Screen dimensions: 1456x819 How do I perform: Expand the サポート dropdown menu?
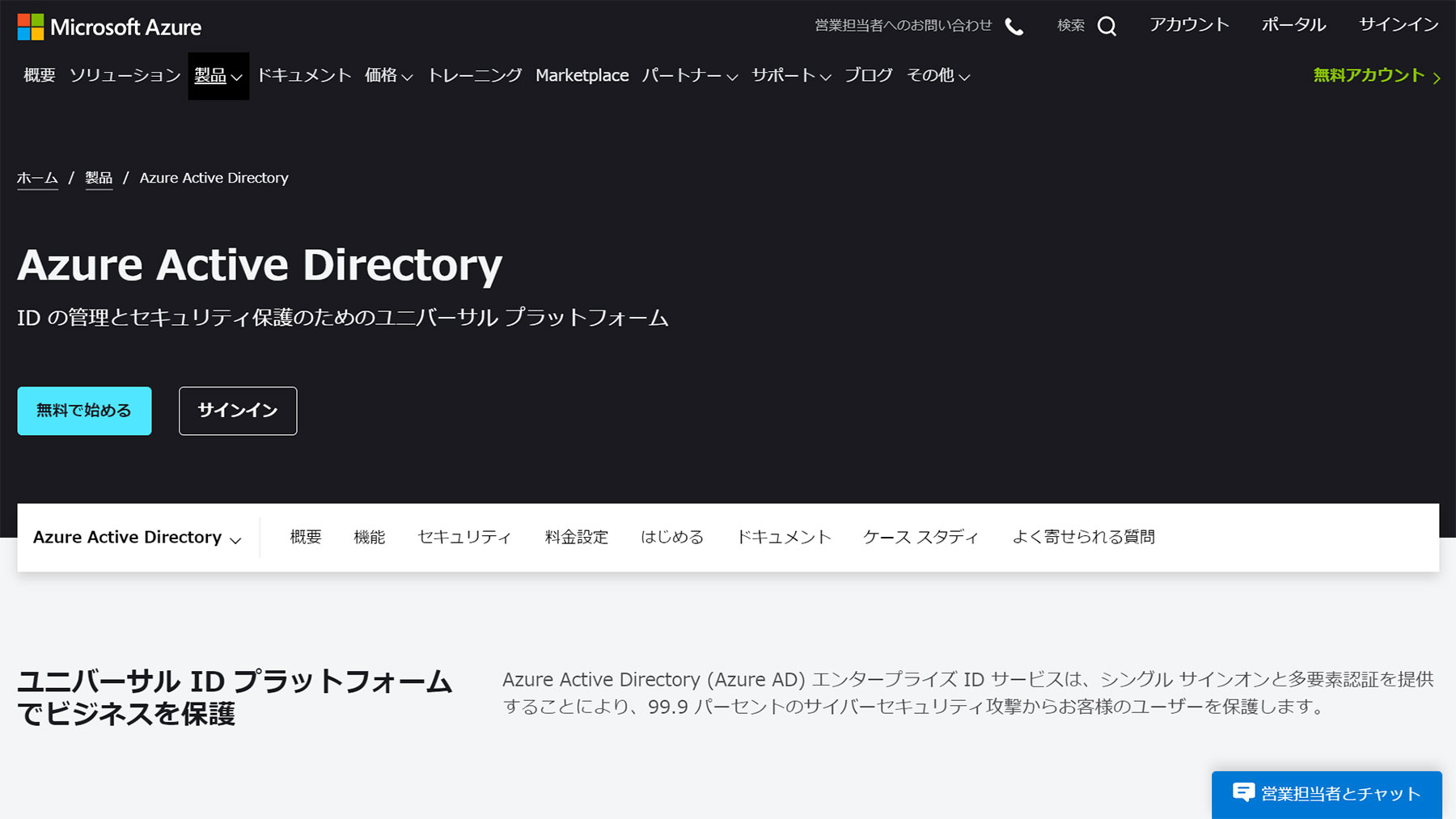click(791, 75)
